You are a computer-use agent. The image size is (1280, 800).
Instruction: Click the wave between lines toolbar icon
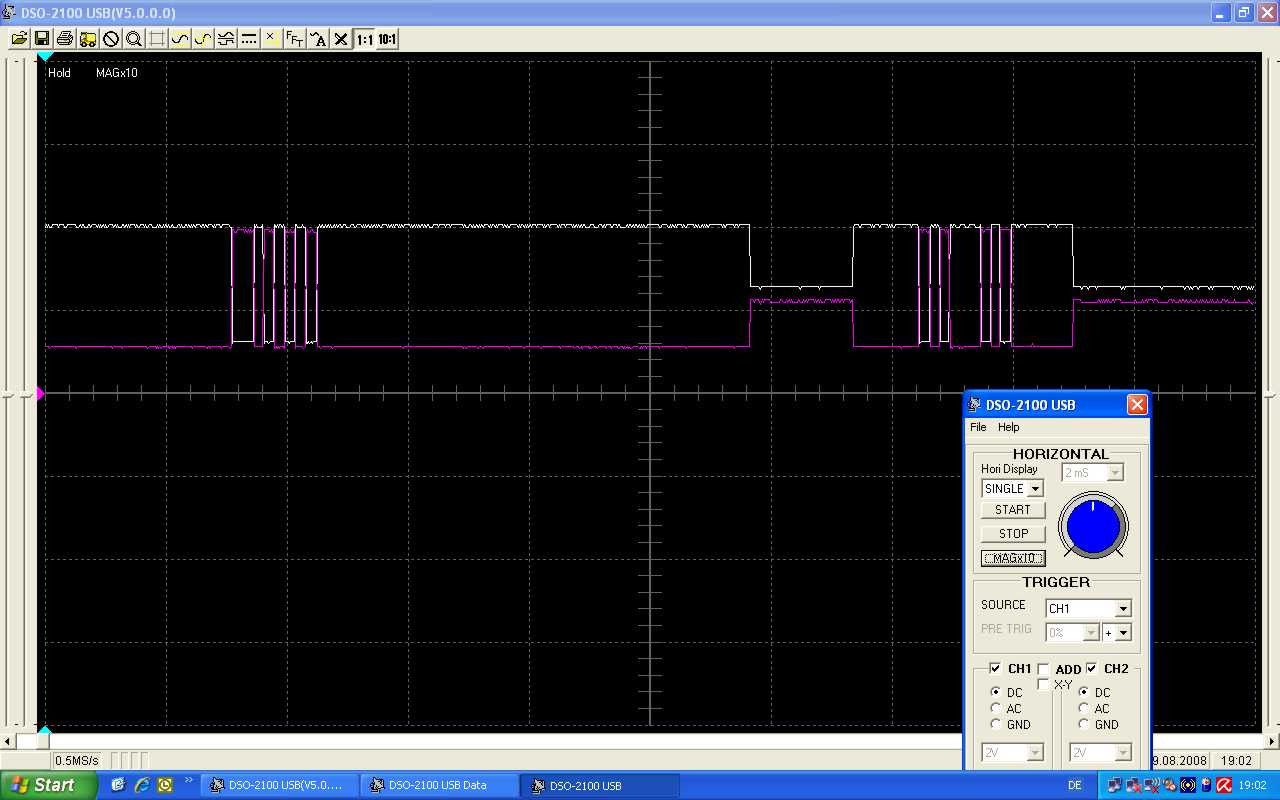[x=226, y=39]
